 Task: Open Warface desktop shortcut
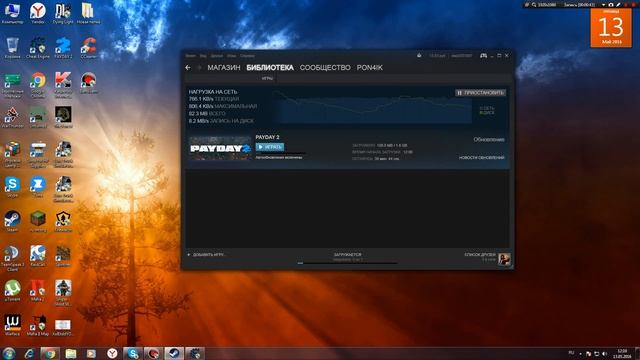pyautogui.click(x=12, y=325)
